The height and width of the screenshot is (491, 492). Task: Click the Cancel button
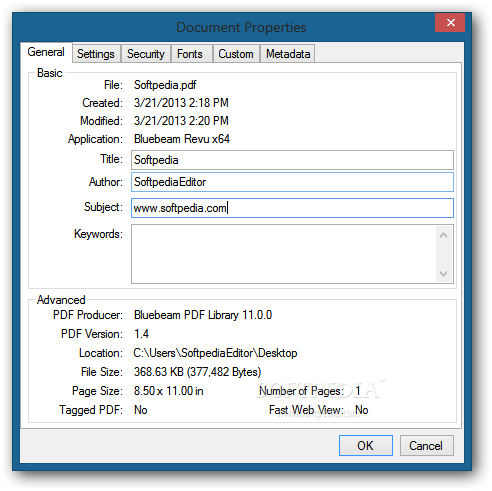[426, 445]
